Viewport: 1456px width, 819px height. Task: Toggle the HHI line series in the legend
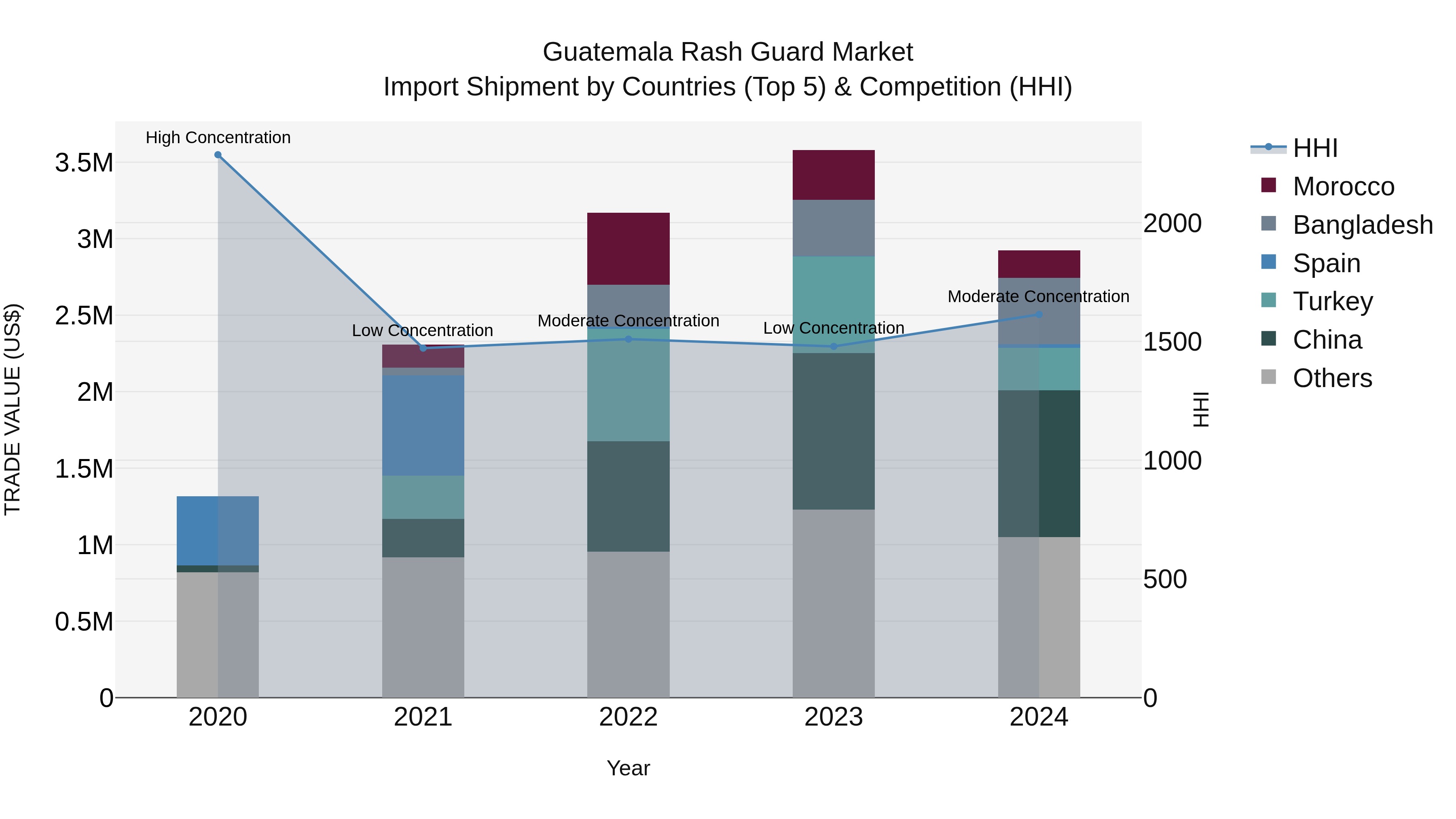tap(1294, 148)
